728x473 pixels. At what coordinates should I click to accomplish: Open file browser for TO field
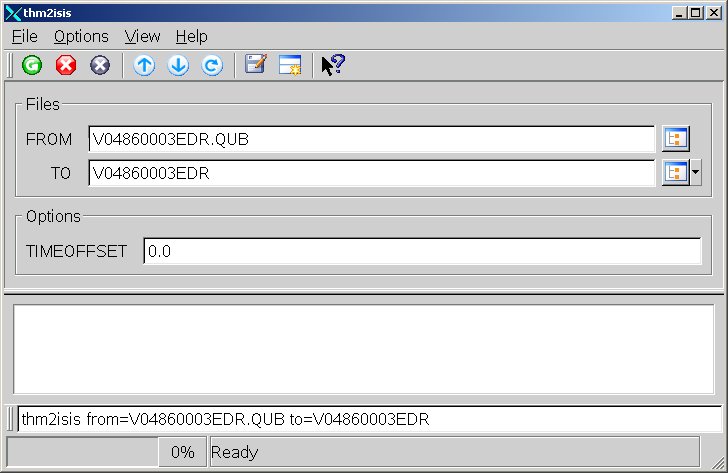675,173
